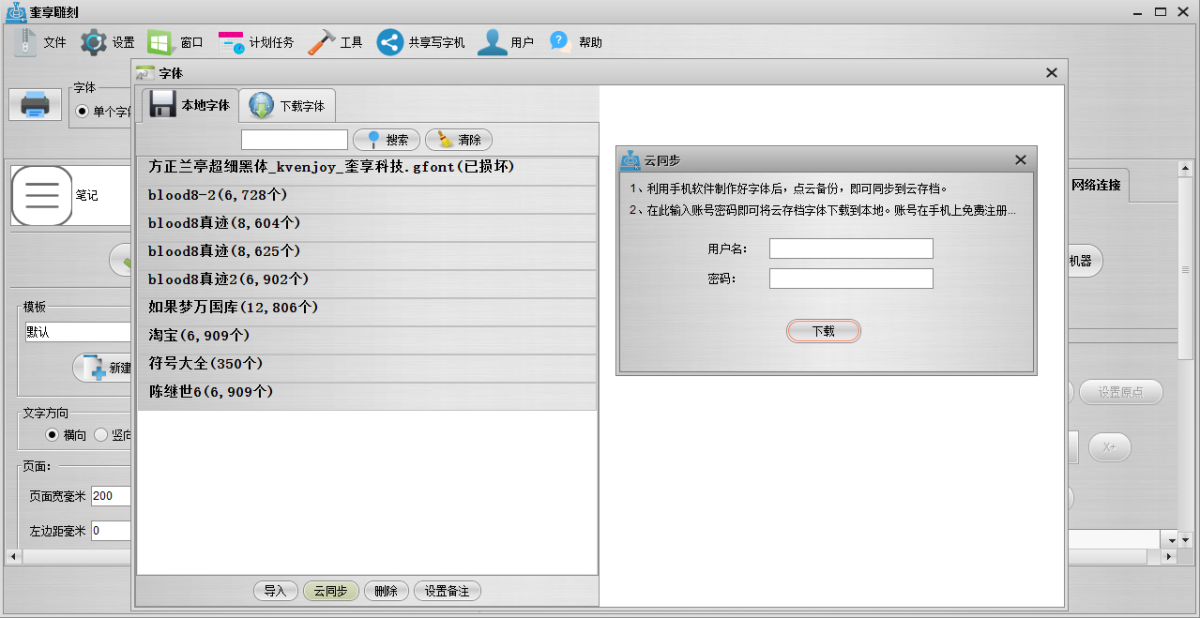Viewport: 1200px width, 618px height.
Task: Select the 单个字体 radio option
Action: pos(82,112)
